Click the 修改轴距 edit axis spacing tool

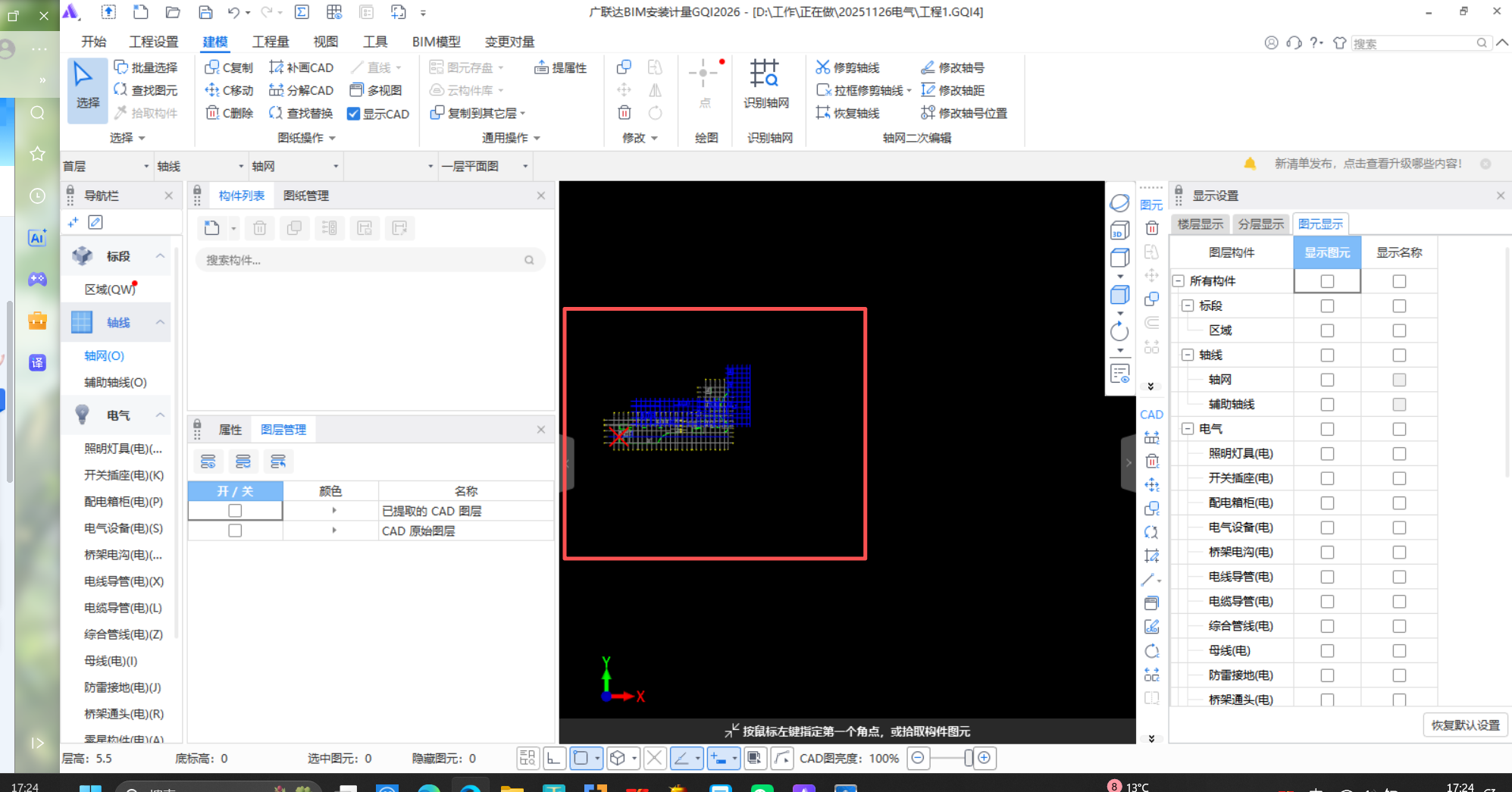tap(953, 90)
